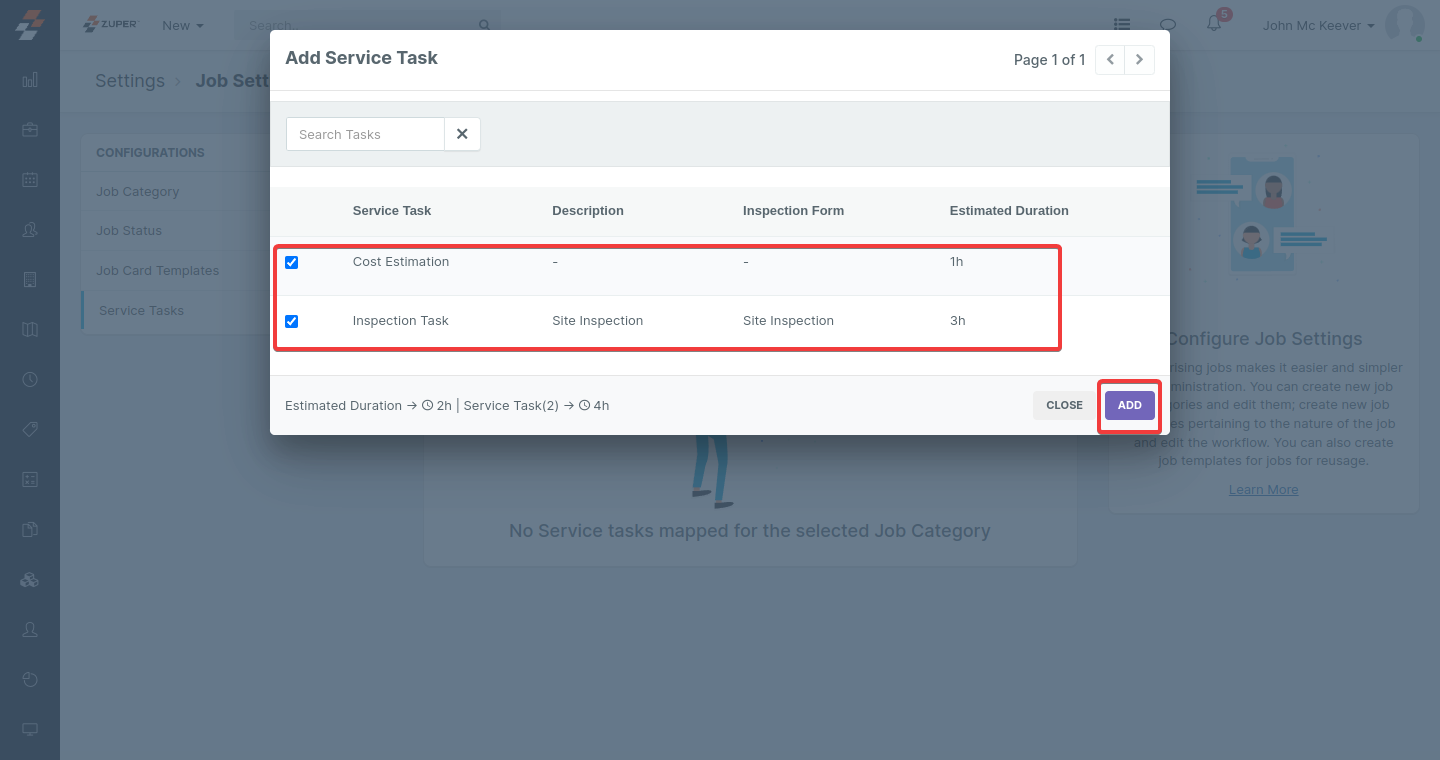
Task: Select the Jobs briefcase icon in sidebar
Action: point(30,129)
